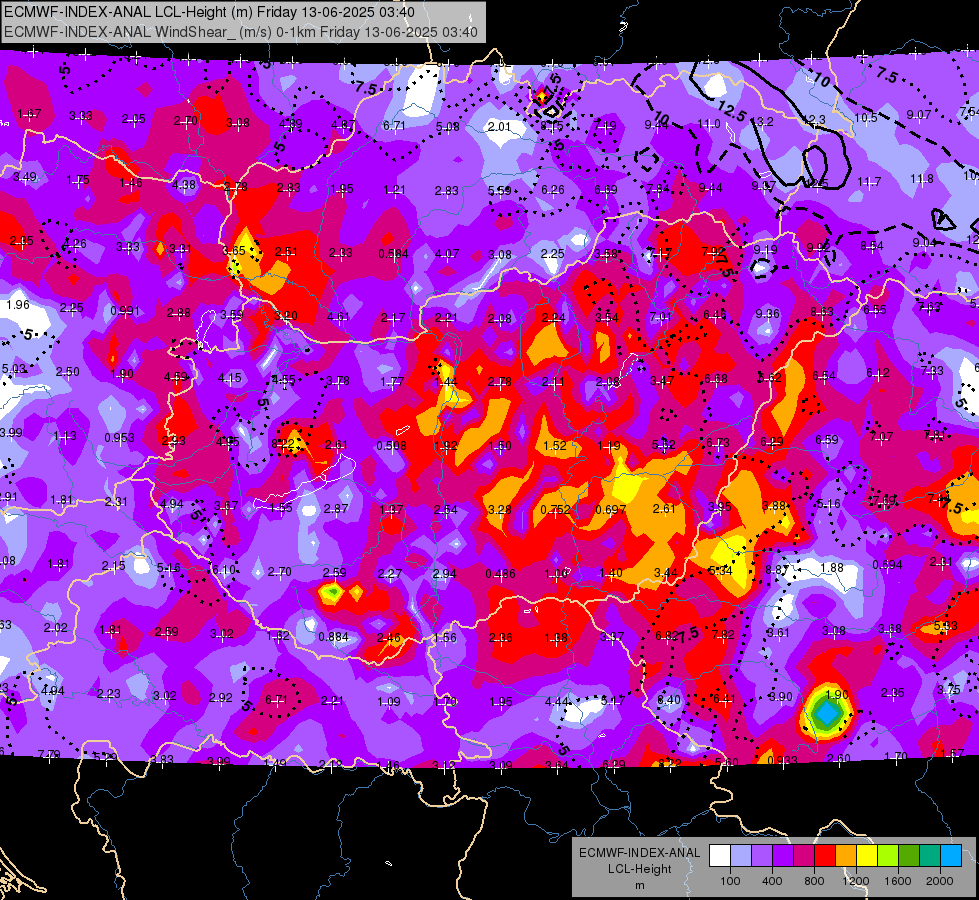This screenshot has width=979, height=900.
Task: Click the light lavender legend swatch
Action: coord(740,855)
